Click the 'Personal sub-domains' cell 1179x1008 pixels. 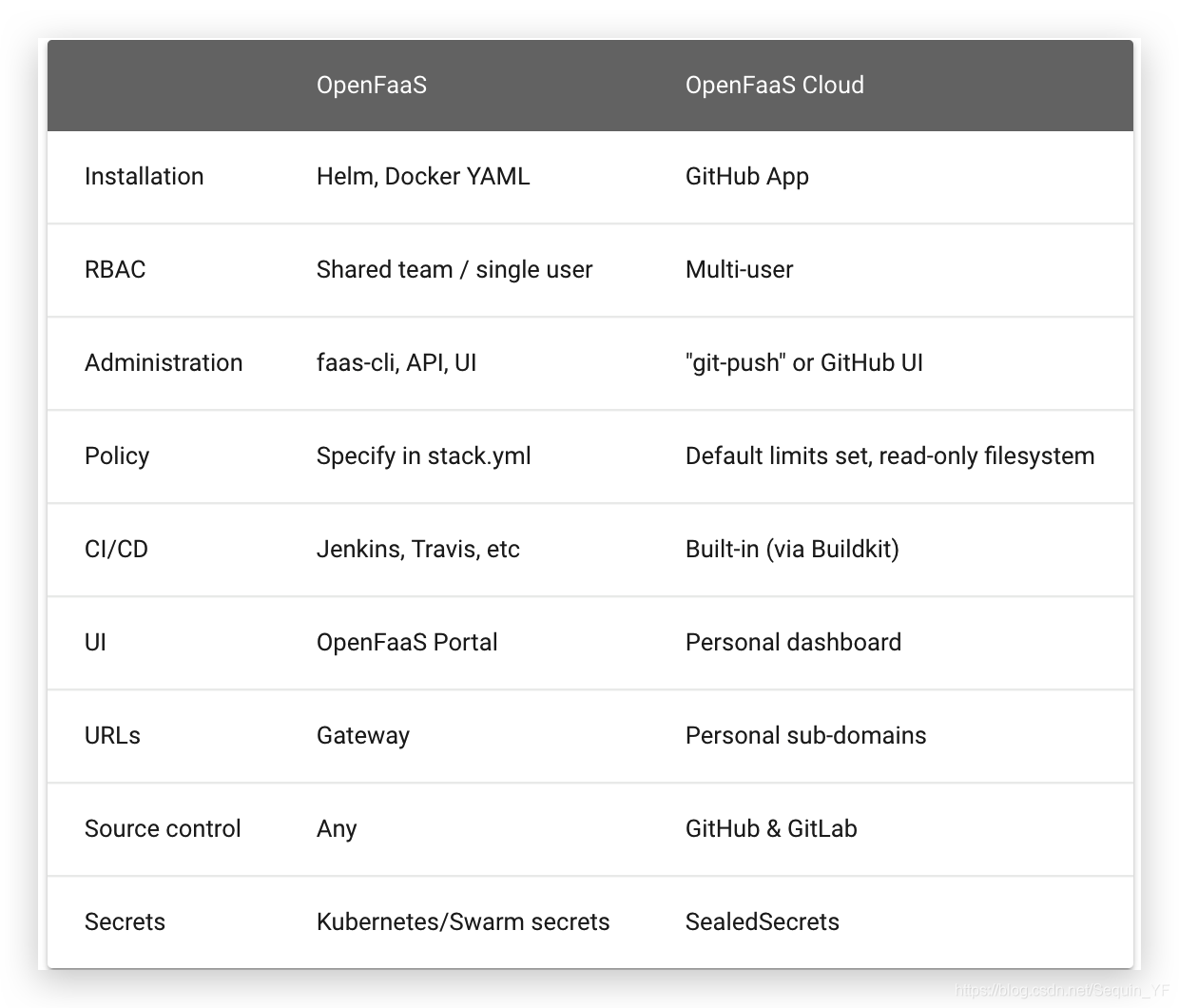point(805,735)
